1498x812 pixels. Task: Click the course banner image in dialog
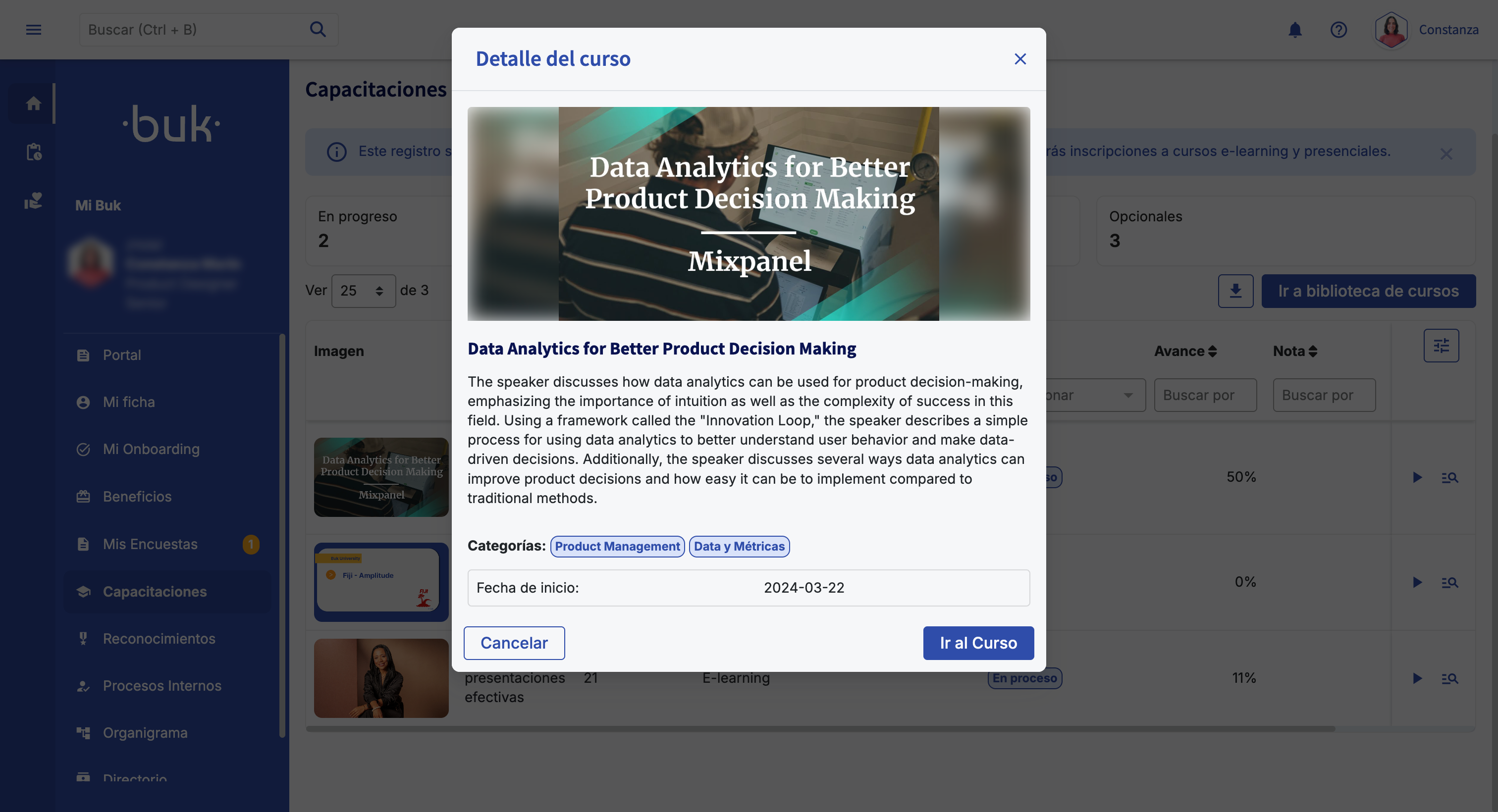pos(749,213)
